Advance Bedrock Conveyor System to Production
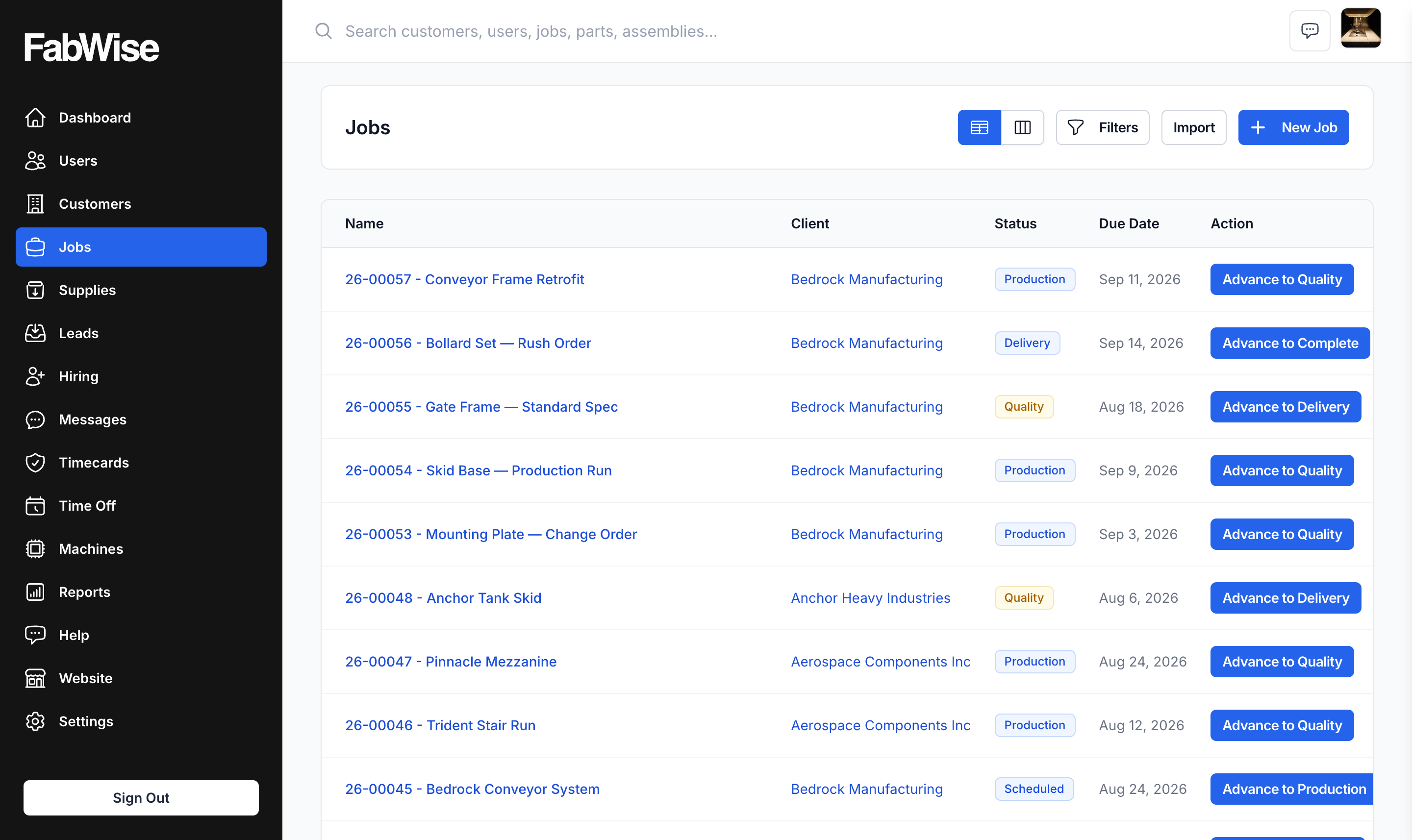Viewport: 1412px width, 840px height. click(x=1291, y=789)
